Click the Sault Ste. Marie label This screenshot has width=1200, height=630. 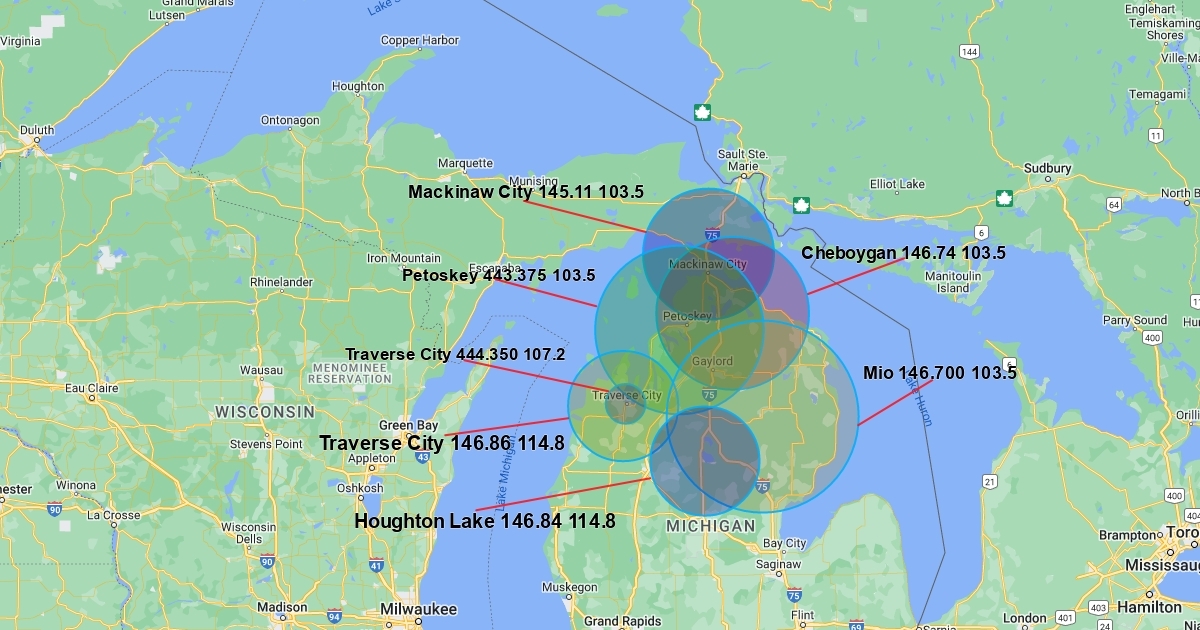[743, 160]
